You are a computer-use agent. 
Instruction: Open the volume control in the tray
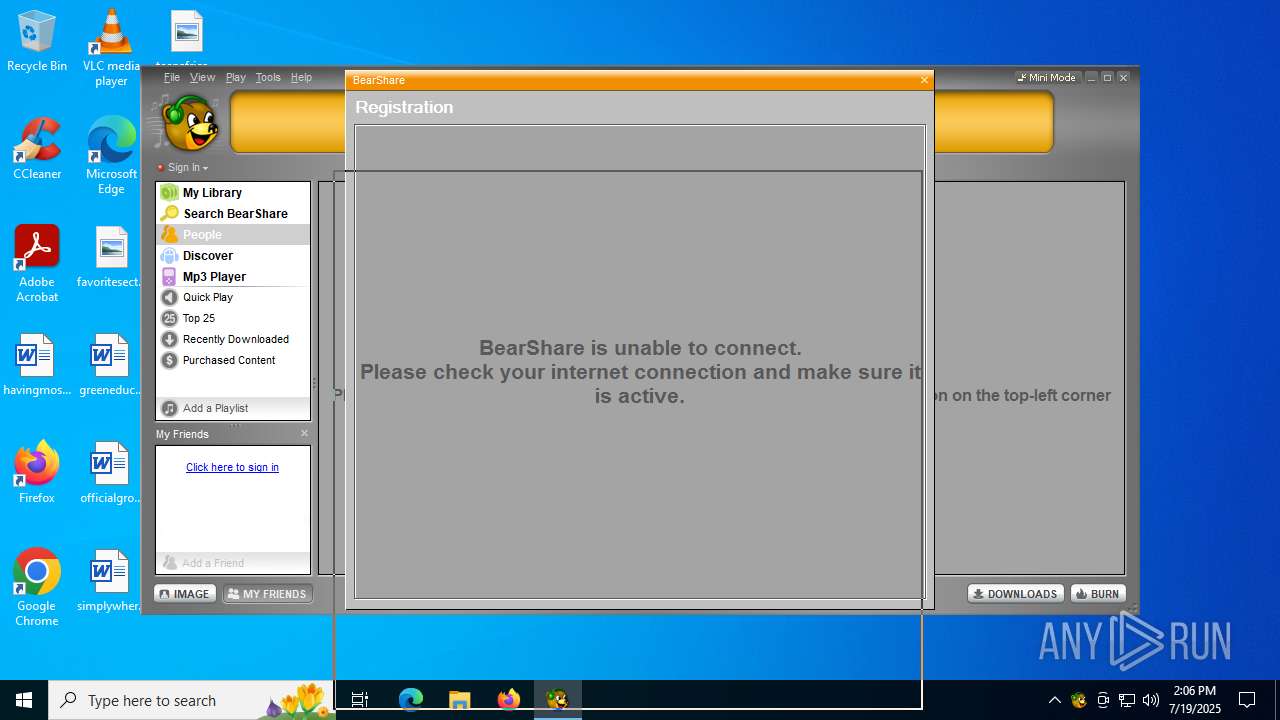coord(1151,700)
